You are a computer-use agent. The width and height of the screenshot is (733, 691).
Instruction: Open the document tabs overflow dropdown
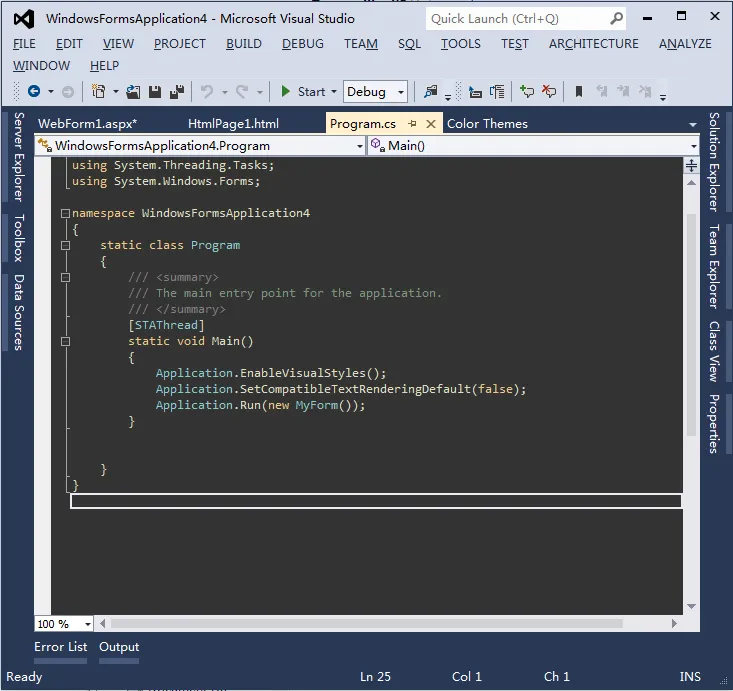pos(693,125)
